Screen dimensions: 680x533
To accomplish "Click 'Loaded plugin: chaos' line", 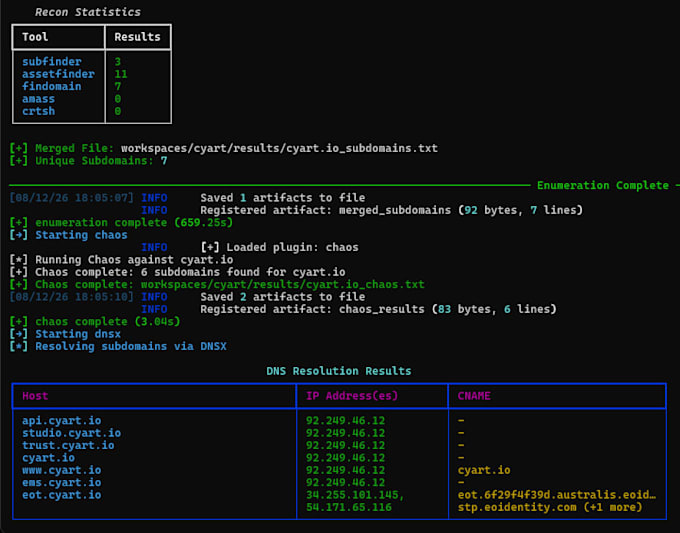I will pyautogui.click(x=279, y=247).
